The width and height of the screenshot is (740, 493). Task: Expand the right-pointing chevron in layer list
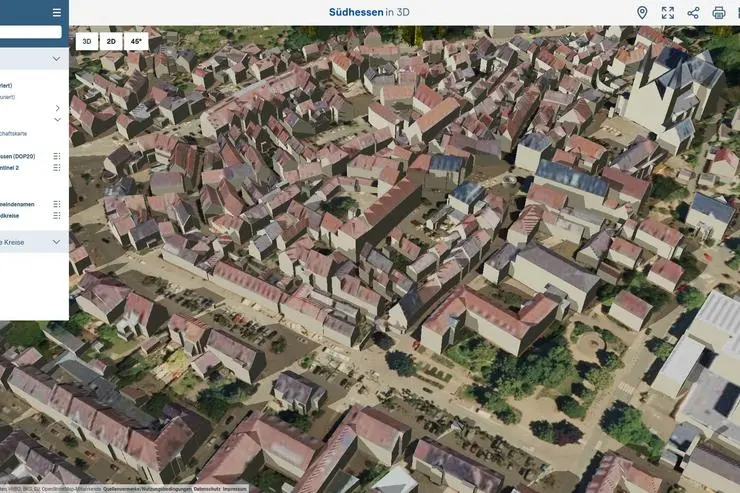pos(57,108)
